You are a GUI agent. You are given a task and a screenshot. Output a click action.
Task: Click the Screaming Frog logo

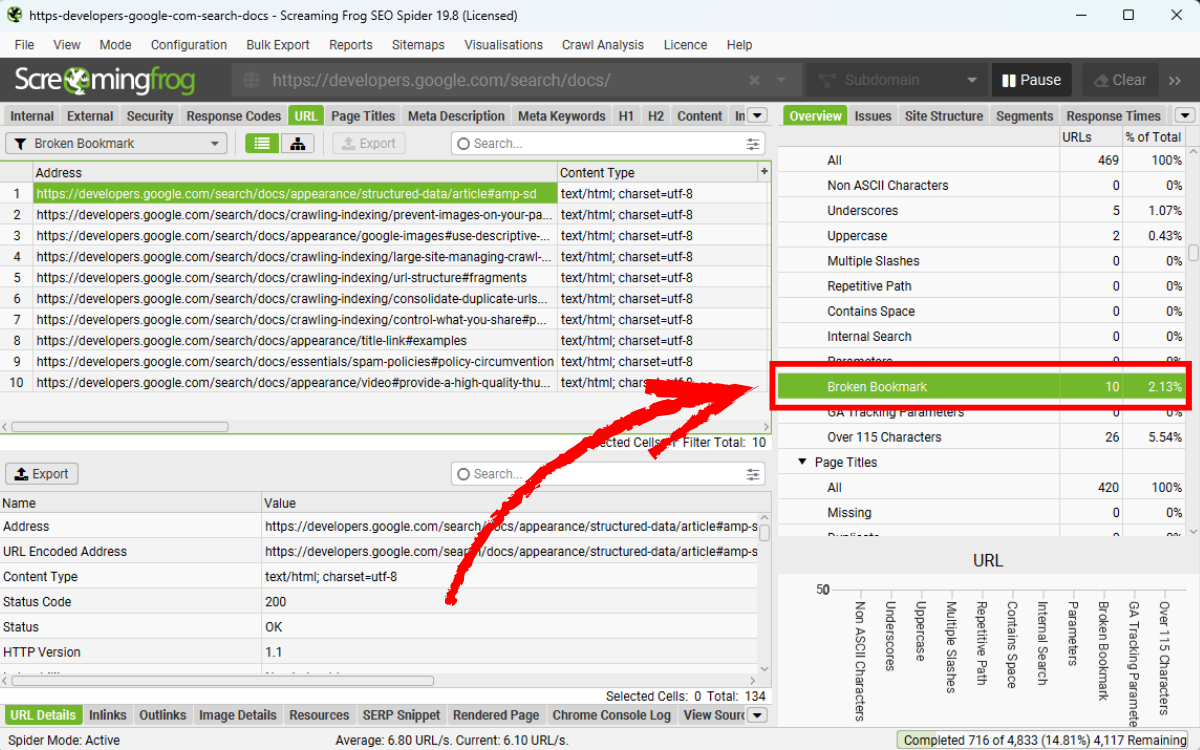pos(105,80)
